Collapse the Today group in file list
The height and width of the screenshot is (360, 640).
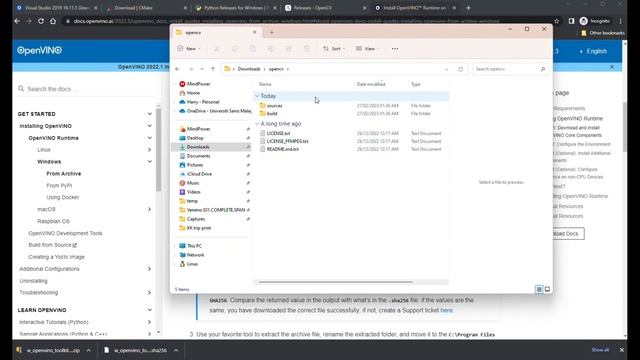tap(257, 96)
